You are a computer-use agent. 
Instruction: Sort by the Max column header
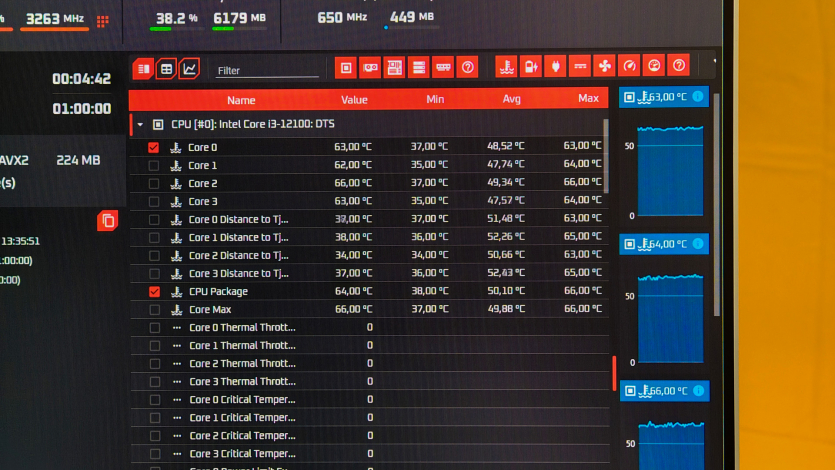click(588, 99)
